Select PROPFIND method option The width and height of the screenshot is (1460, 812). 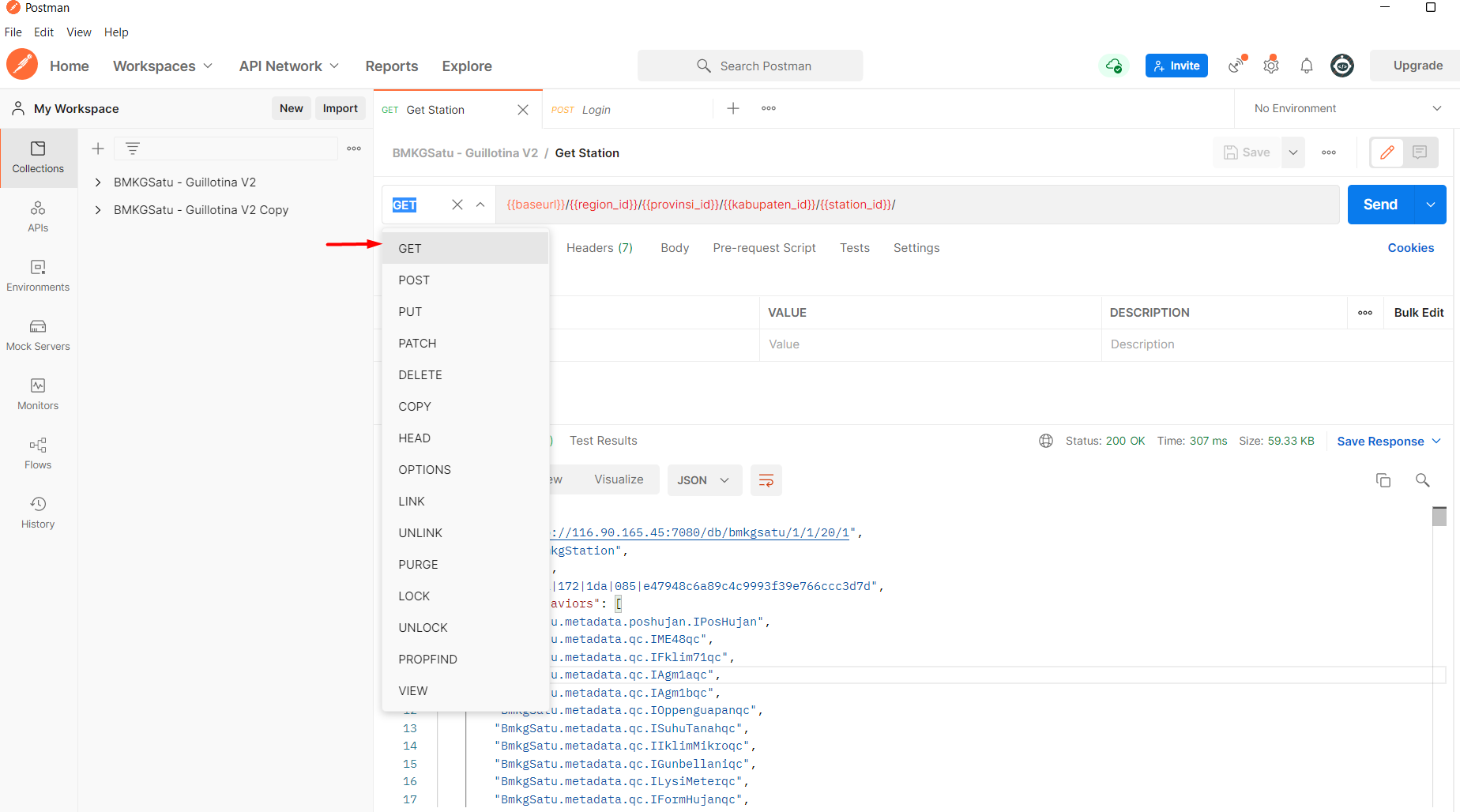tap(465, 659)
